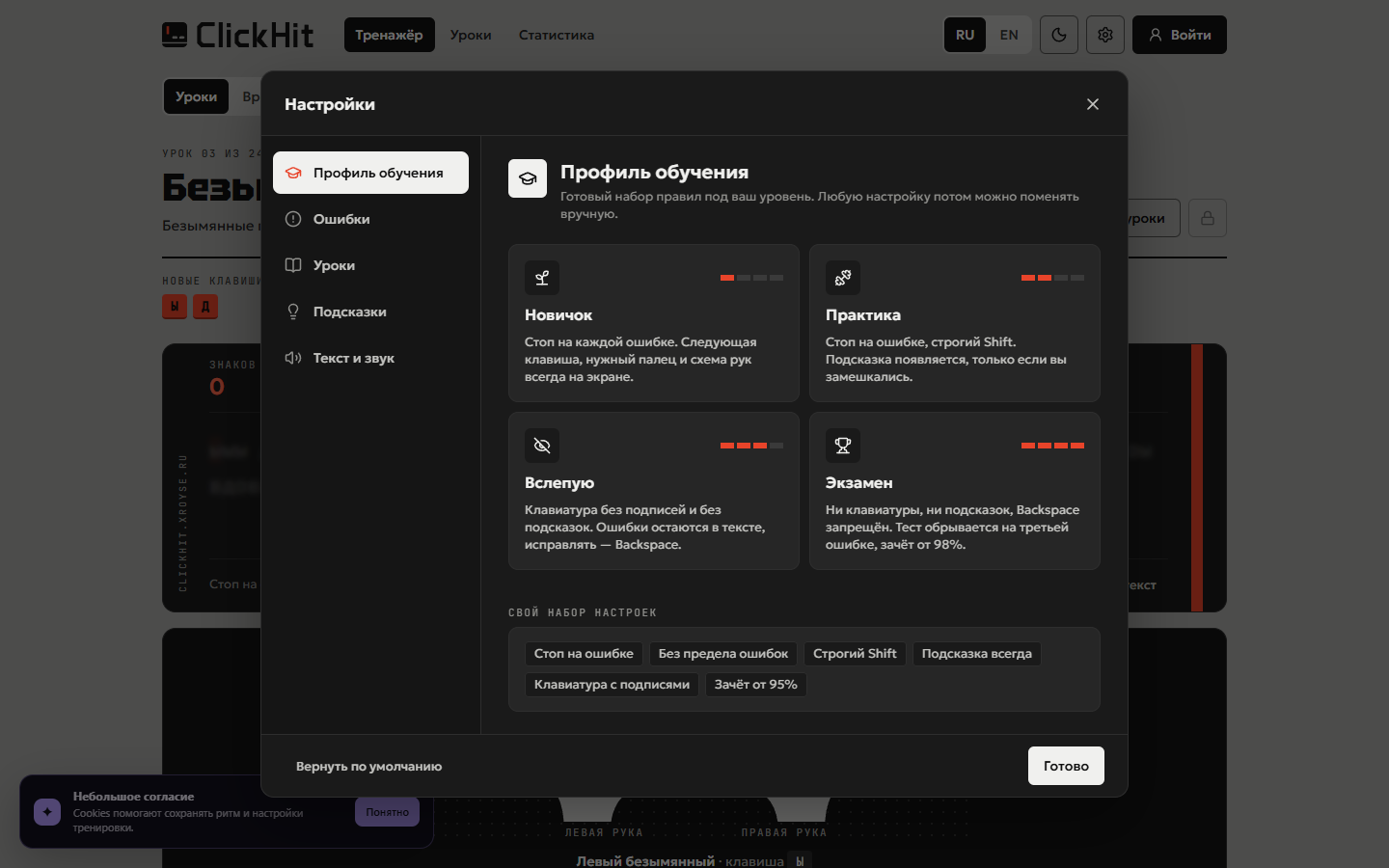Click the gear settings icon in header
This screenshot has height=868, width=1389.
tap(1105, 35)
